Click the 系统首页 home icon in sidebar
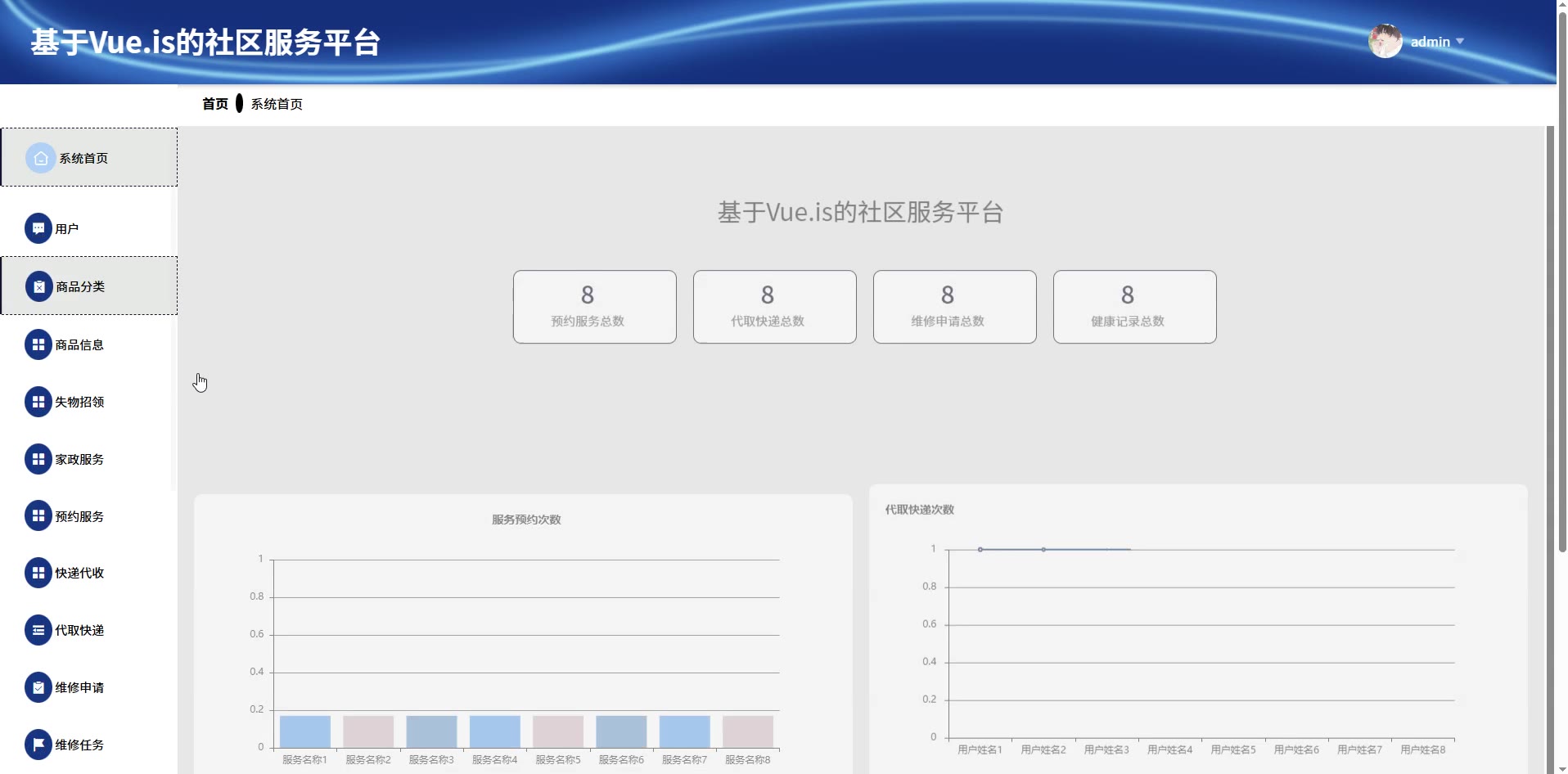 click(40, 158)
